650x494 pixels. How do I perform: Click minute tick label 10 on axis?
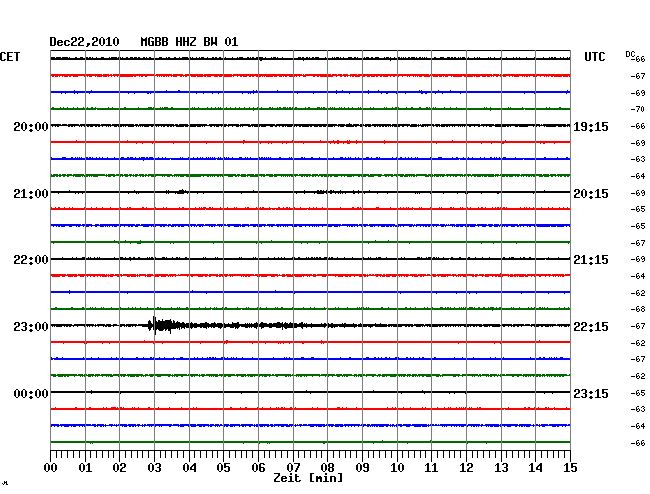(397, 467)
